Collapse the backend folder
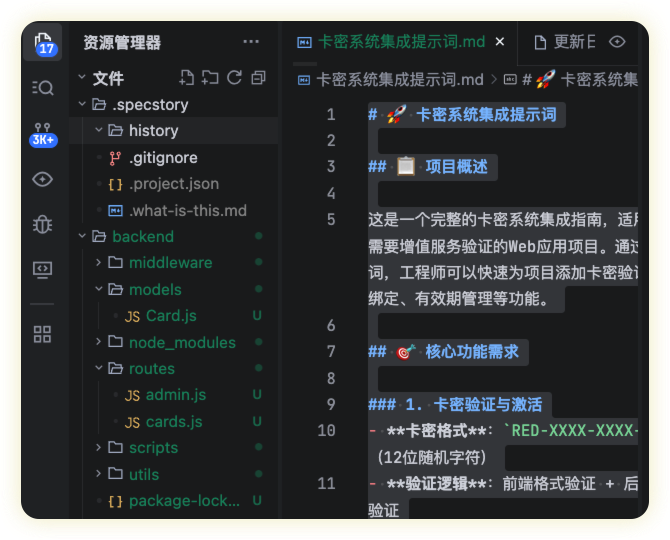670x540 pixels. [x=82, y=236]
